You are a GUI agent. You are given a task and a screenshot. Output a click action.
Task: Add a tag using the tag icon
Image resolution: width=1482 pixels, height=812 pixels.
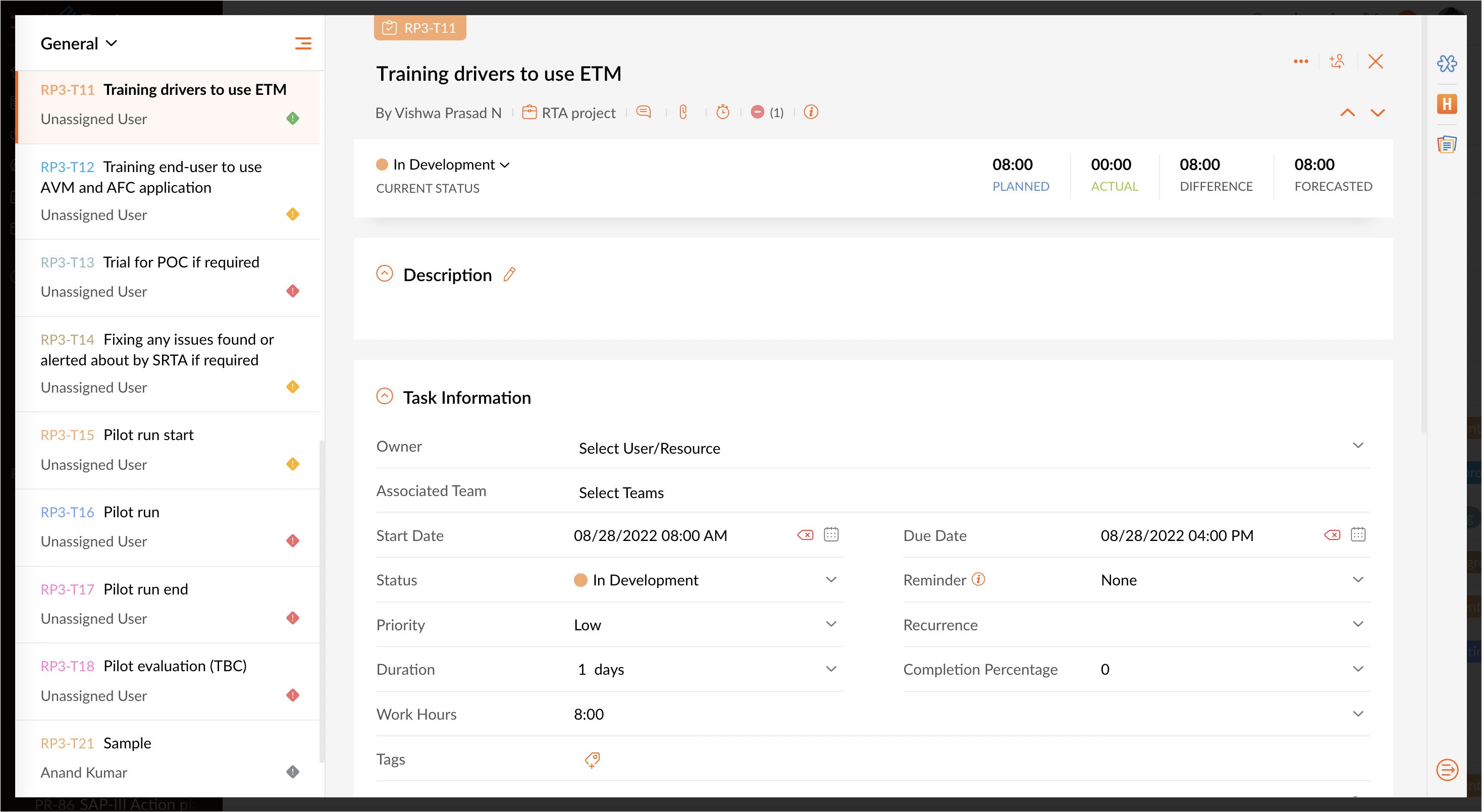pyautogui.click(x=592, y=760)
